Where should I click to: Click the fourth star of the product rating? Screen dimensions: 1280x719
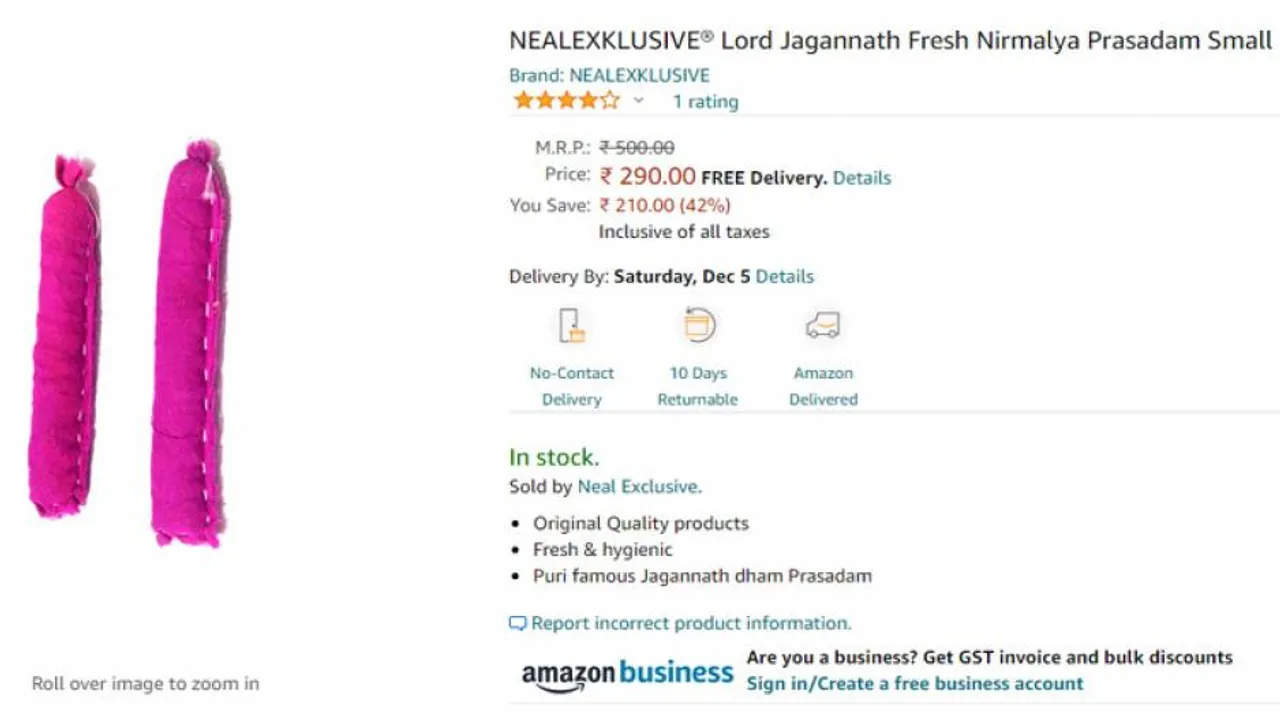tap(587, 100)
